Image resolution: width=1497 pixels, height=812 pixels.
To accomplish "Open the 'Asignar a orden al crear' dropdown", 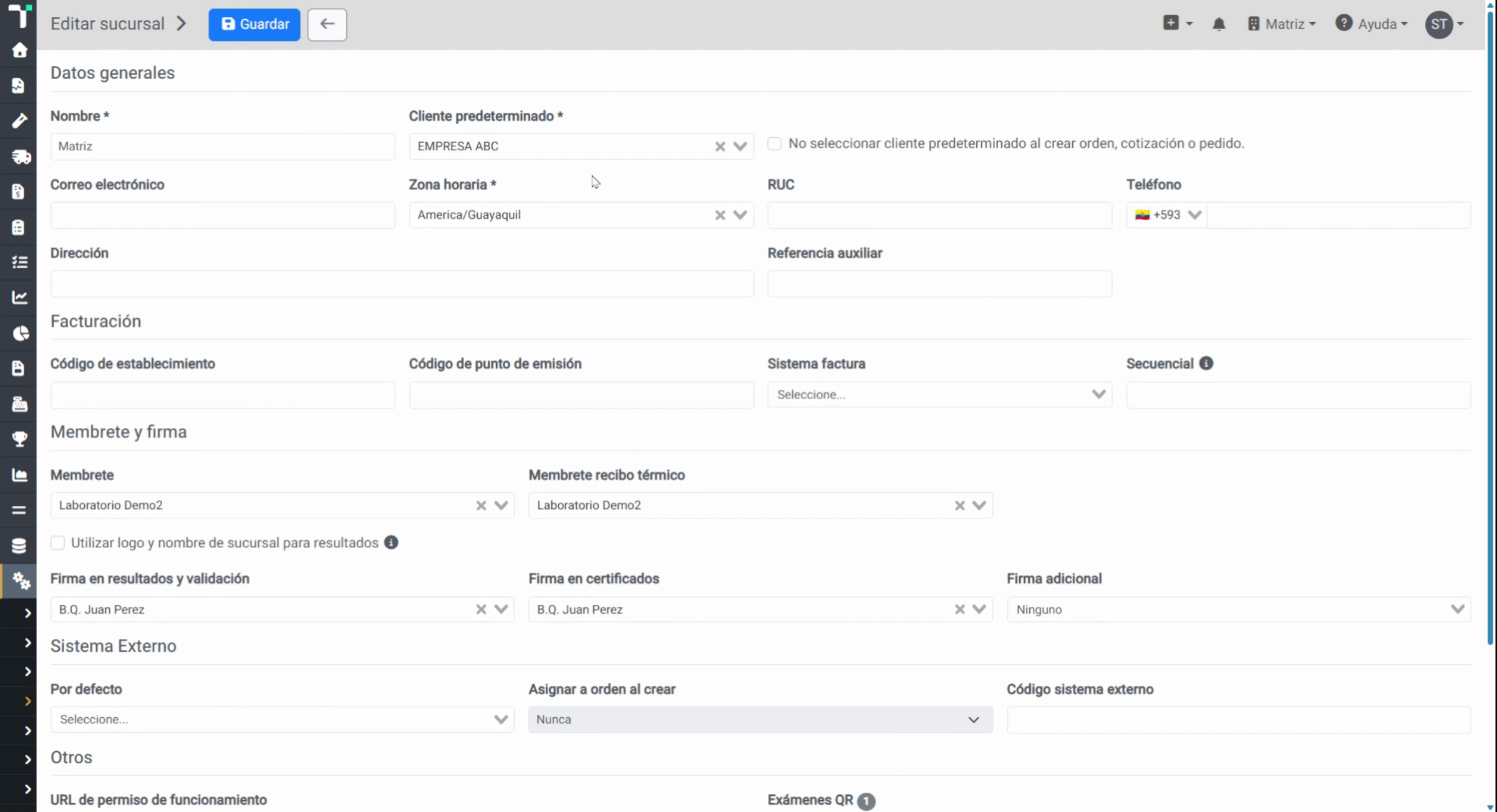I will pyautogui.click(x=760, y=719).
